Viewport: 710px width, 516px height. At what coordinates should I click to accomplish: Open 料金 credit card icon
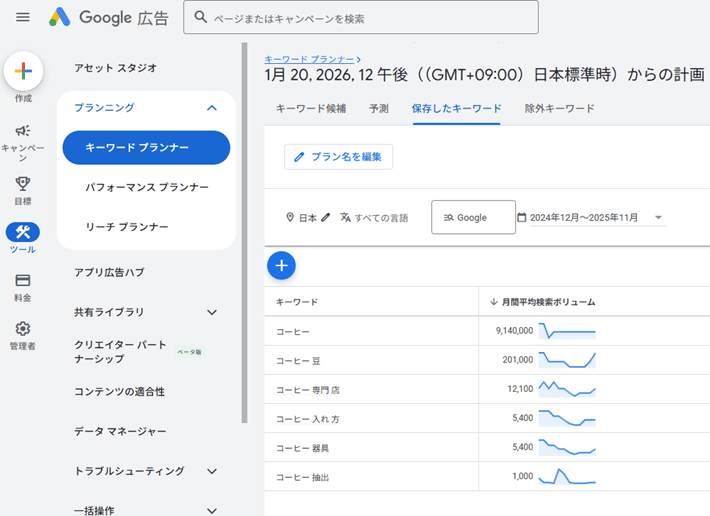pos(23,281)
